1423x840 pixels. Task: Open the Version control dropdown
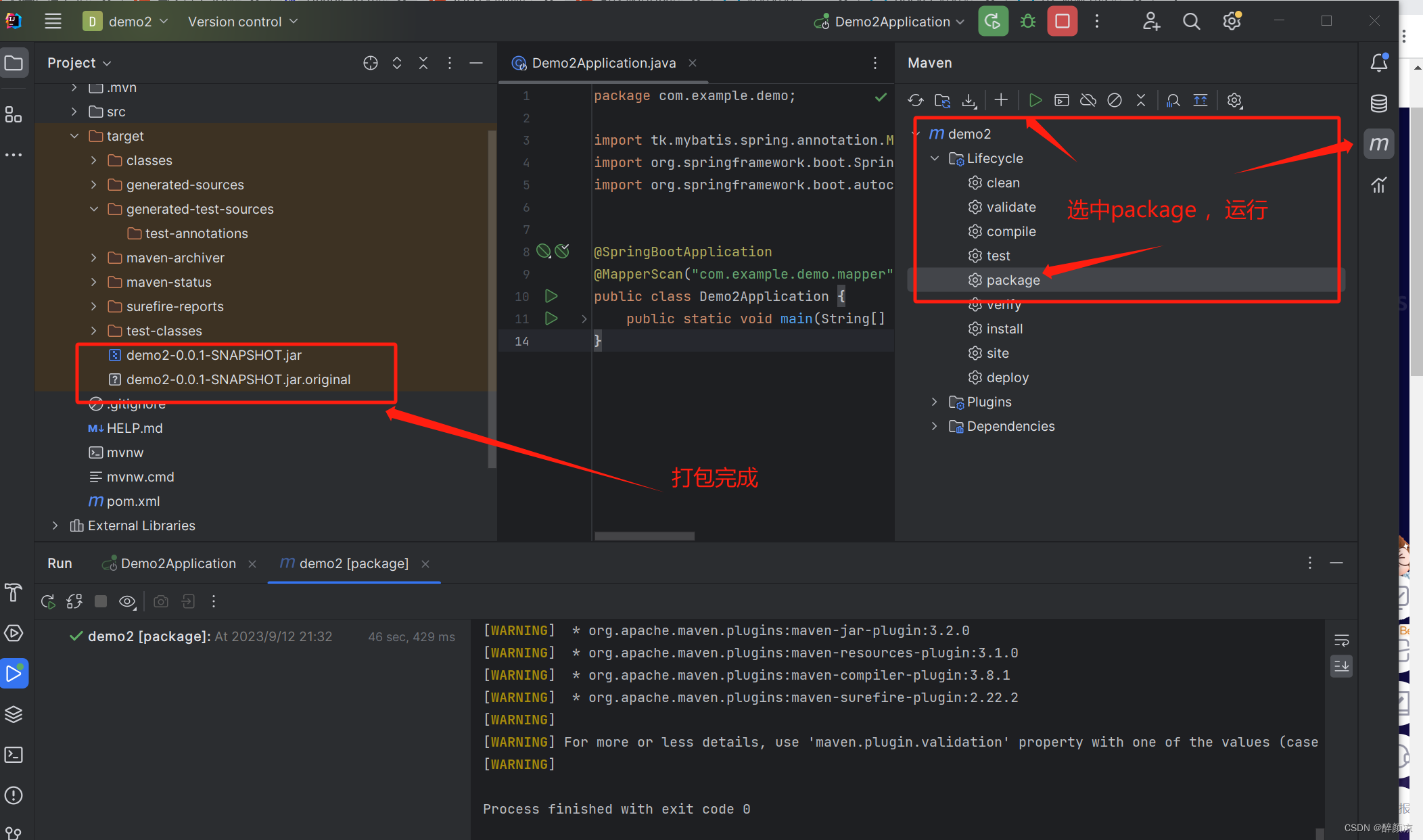pos(242,22)
